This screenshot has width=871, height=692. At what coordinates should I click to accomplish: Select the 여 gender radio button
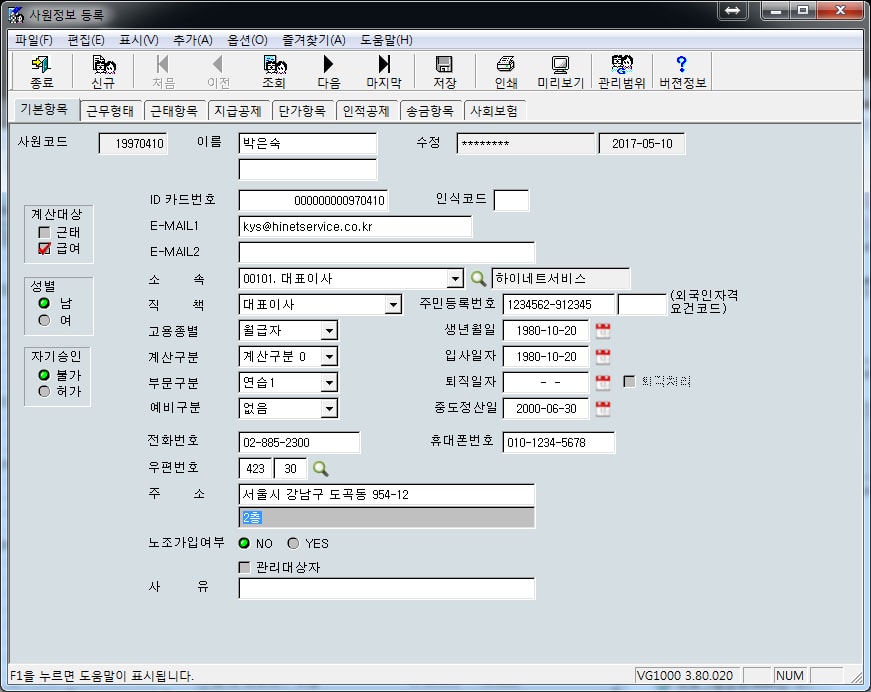44,320
